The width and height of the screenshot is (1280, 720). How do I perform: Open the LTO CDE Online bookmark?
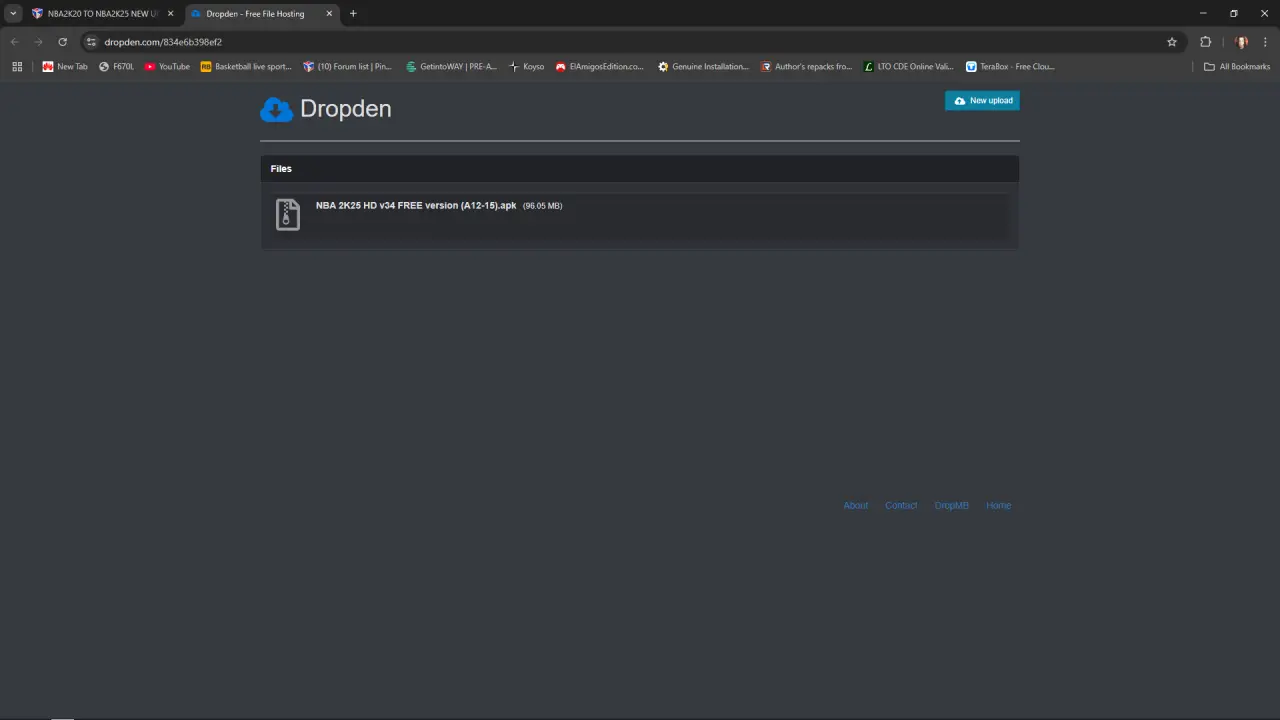pos(909,67)
